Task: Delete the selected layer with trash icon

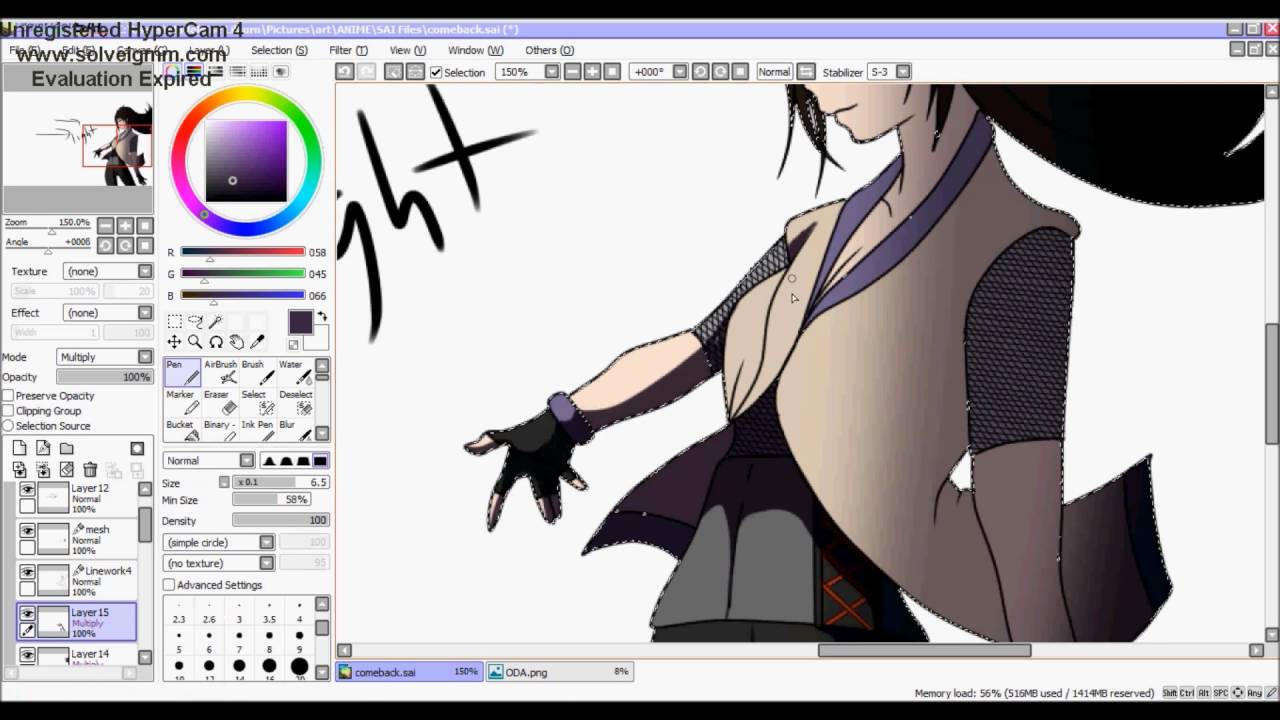Action: (x=90, y=470)
